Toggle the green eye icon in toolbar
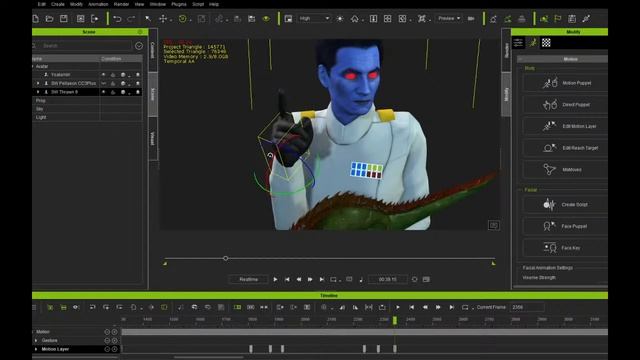Screen dimensions: 640x360 click(266, 19)
